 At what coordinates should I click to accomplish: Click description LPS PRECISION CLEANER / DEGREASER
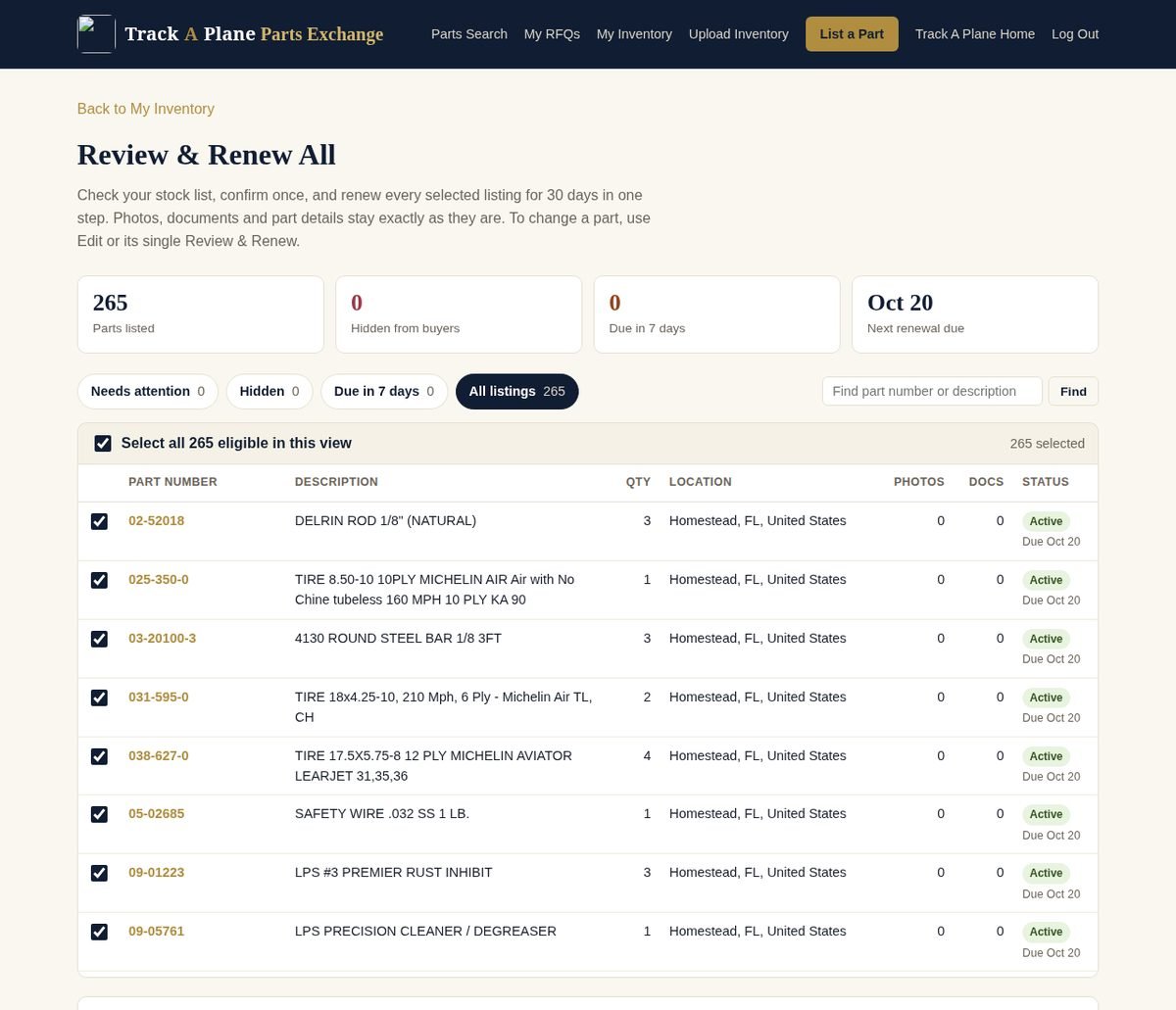click(425, 932)
